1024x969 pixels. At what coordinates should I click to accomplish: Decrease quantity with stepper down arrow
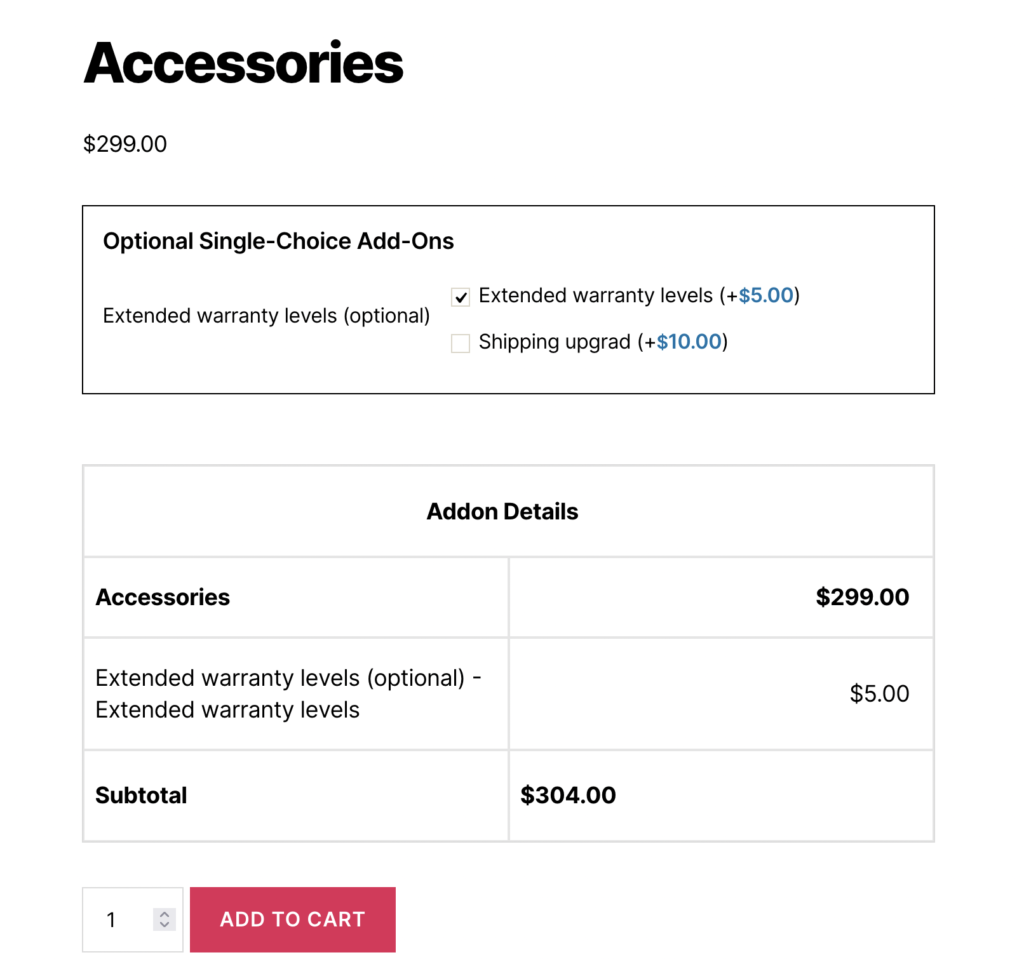[x=166, y=925]
